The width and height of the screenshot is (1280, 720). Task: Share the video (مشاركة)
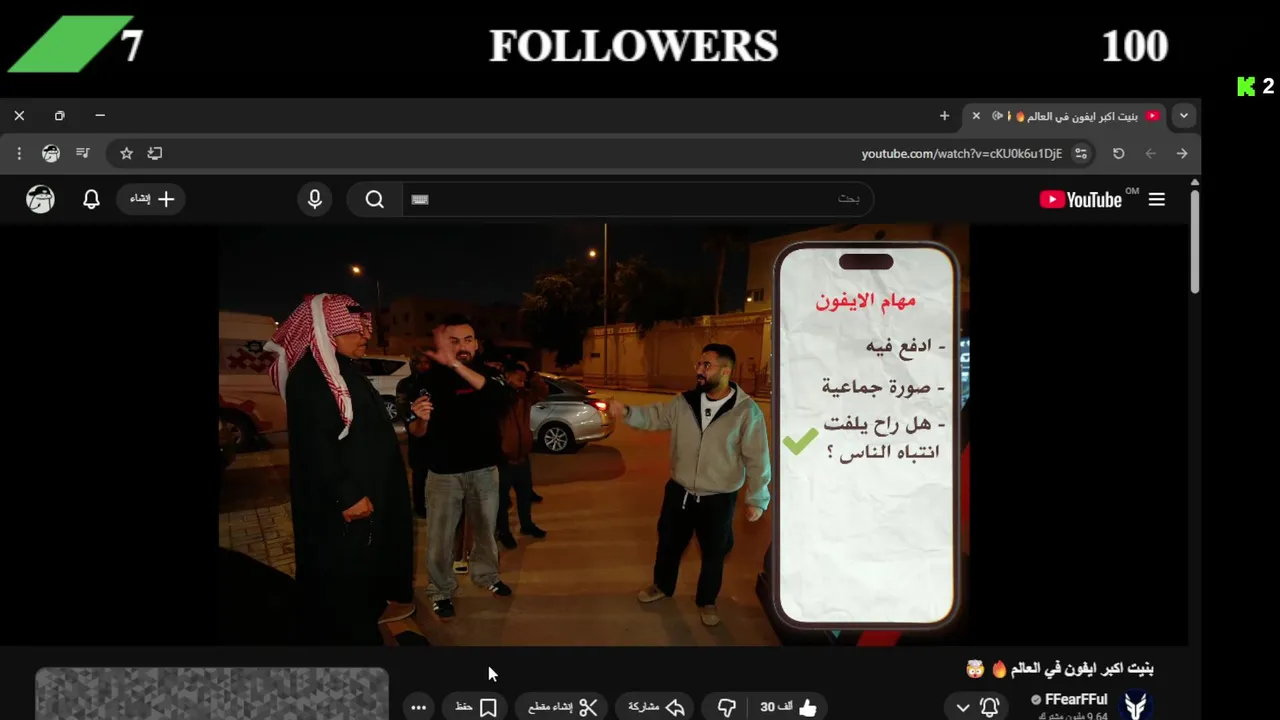pos(657,707)
